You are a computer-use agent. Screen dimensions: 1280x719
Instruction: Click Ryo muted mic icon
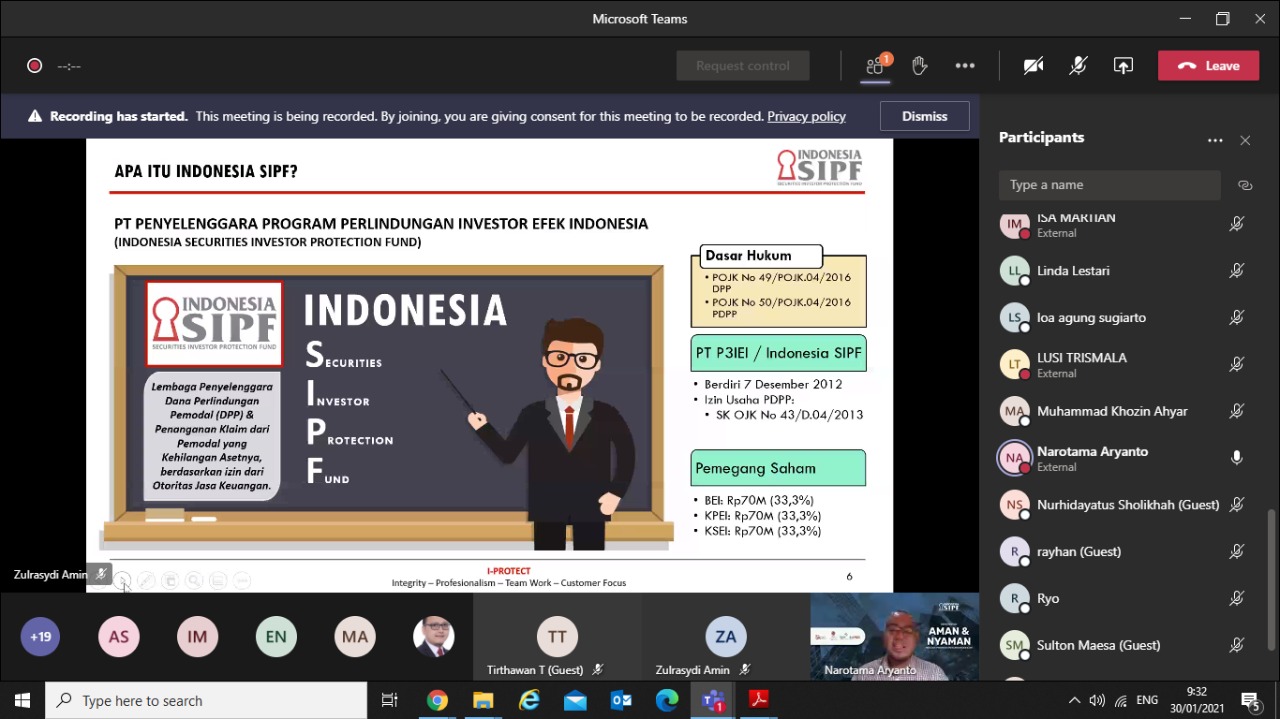tap(1237, 599)
